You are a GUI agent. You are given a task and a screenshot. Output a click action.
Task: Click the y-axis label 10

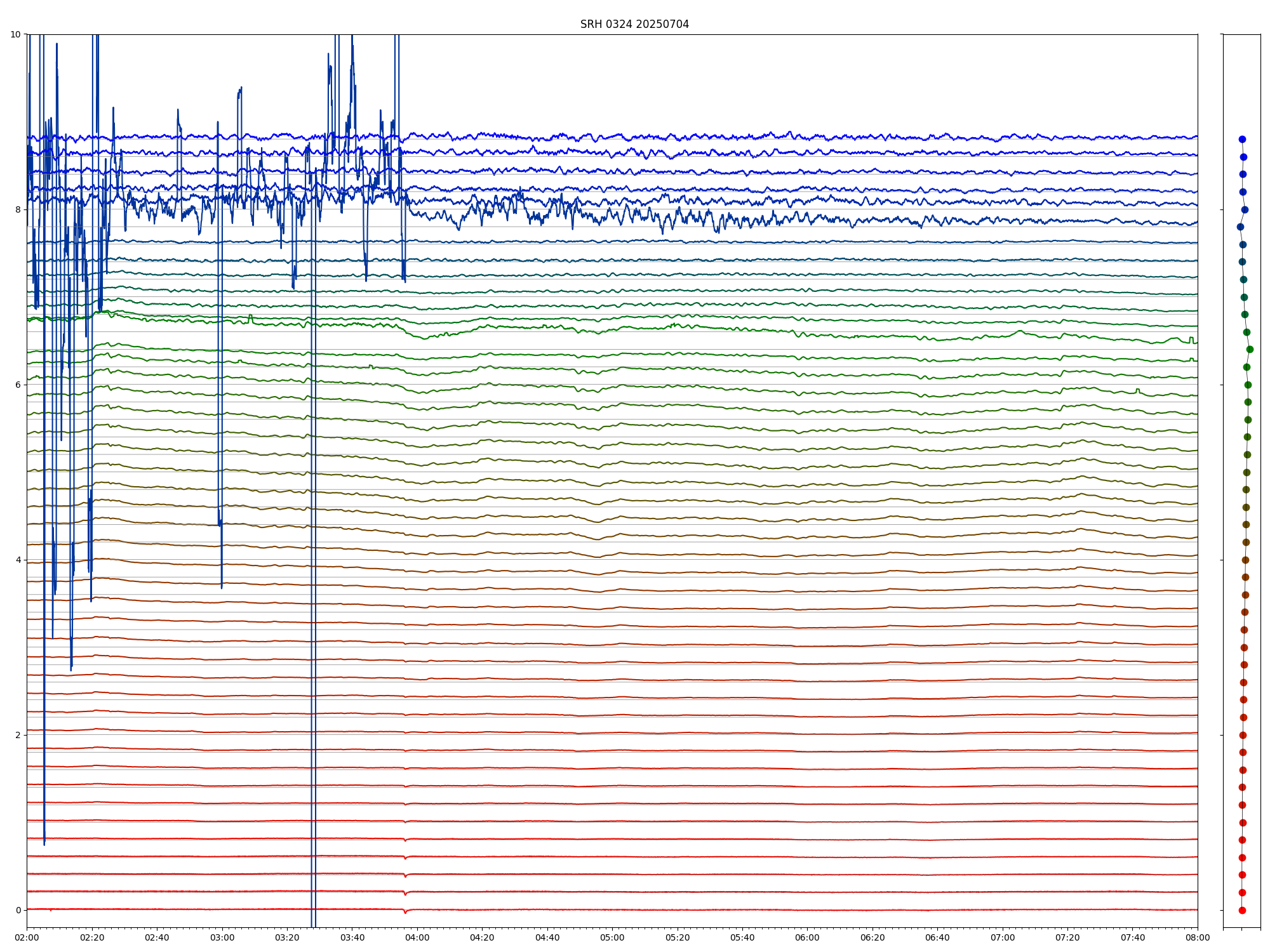pos(16,34)
